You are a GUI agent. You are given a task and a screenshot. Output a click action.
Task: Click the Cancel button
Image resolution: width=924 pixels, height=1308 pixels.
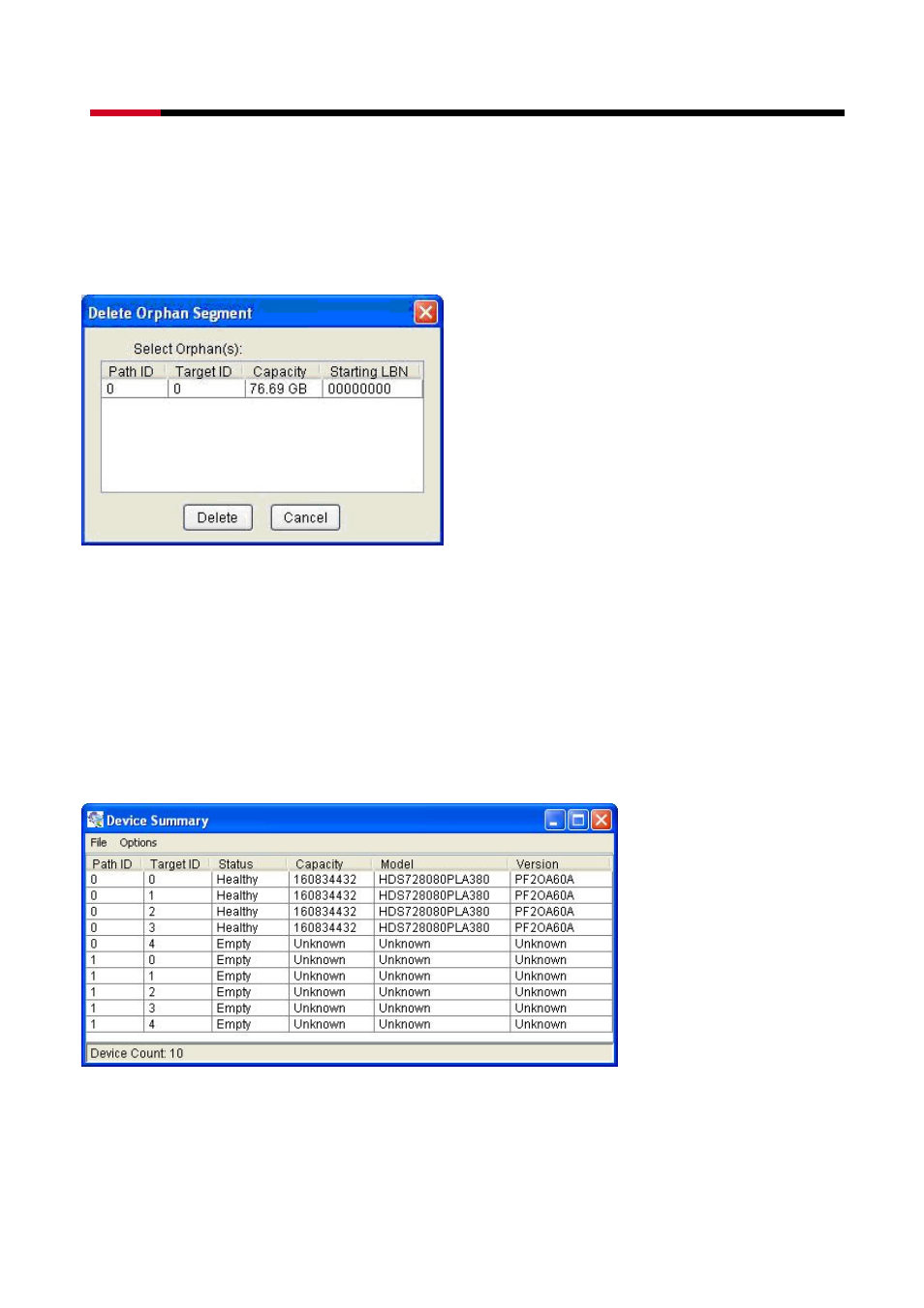[305, 517]
